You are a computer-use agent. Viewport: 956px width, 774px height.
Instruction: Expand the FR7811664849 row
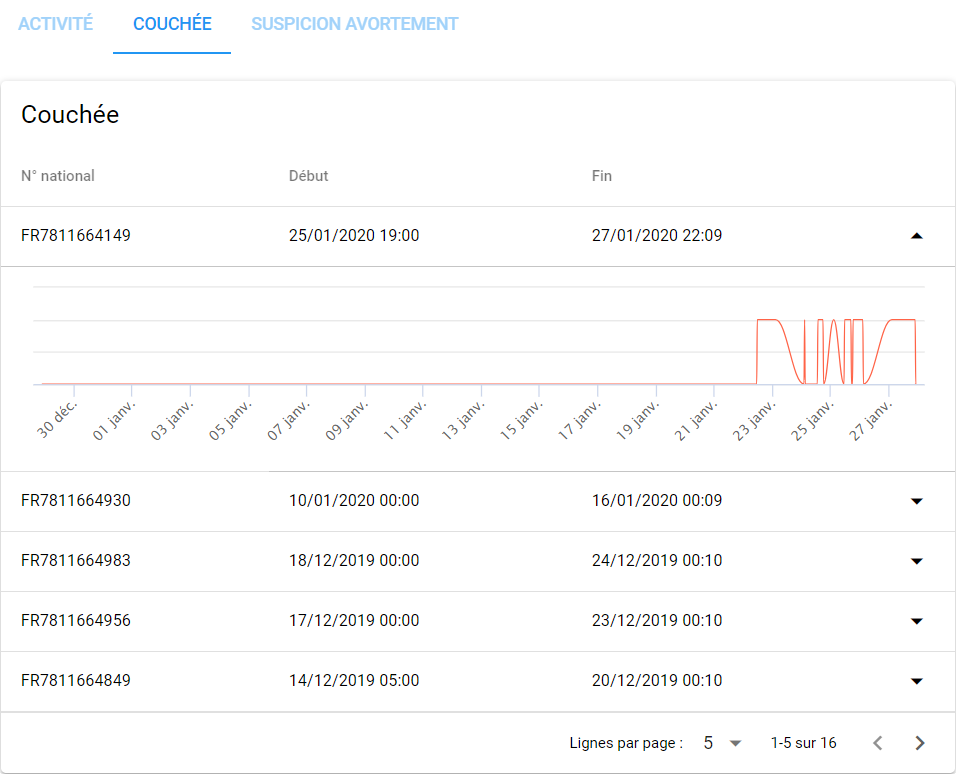coord(916,681)
